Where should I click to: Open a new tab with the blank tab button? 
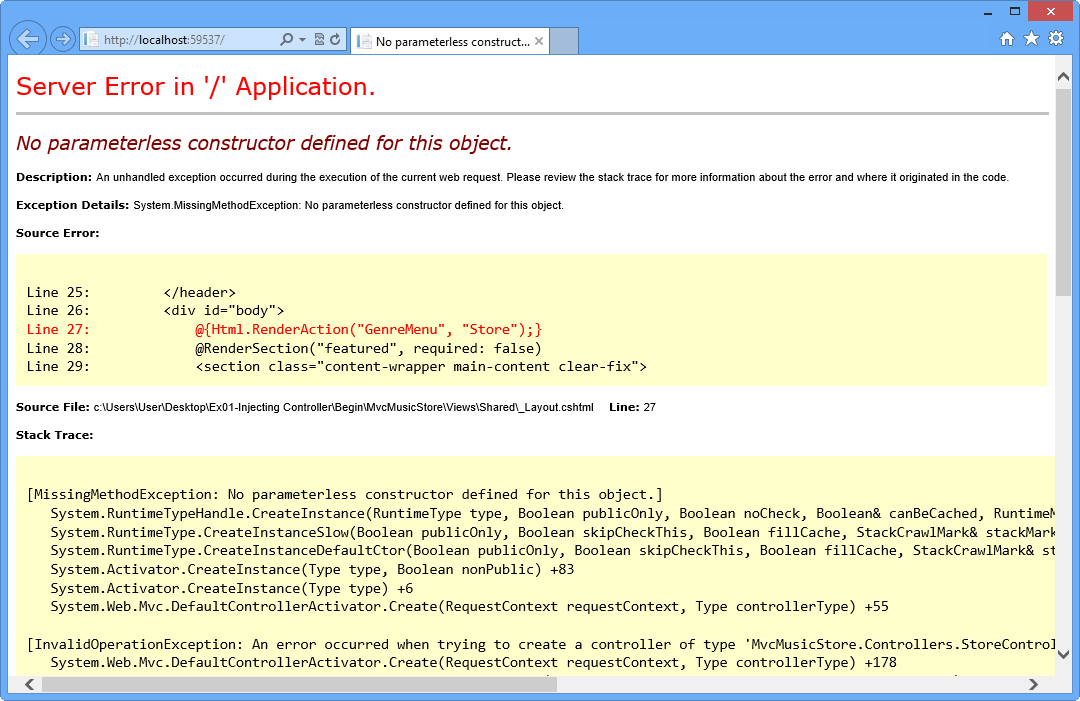[x=564, y=41]
